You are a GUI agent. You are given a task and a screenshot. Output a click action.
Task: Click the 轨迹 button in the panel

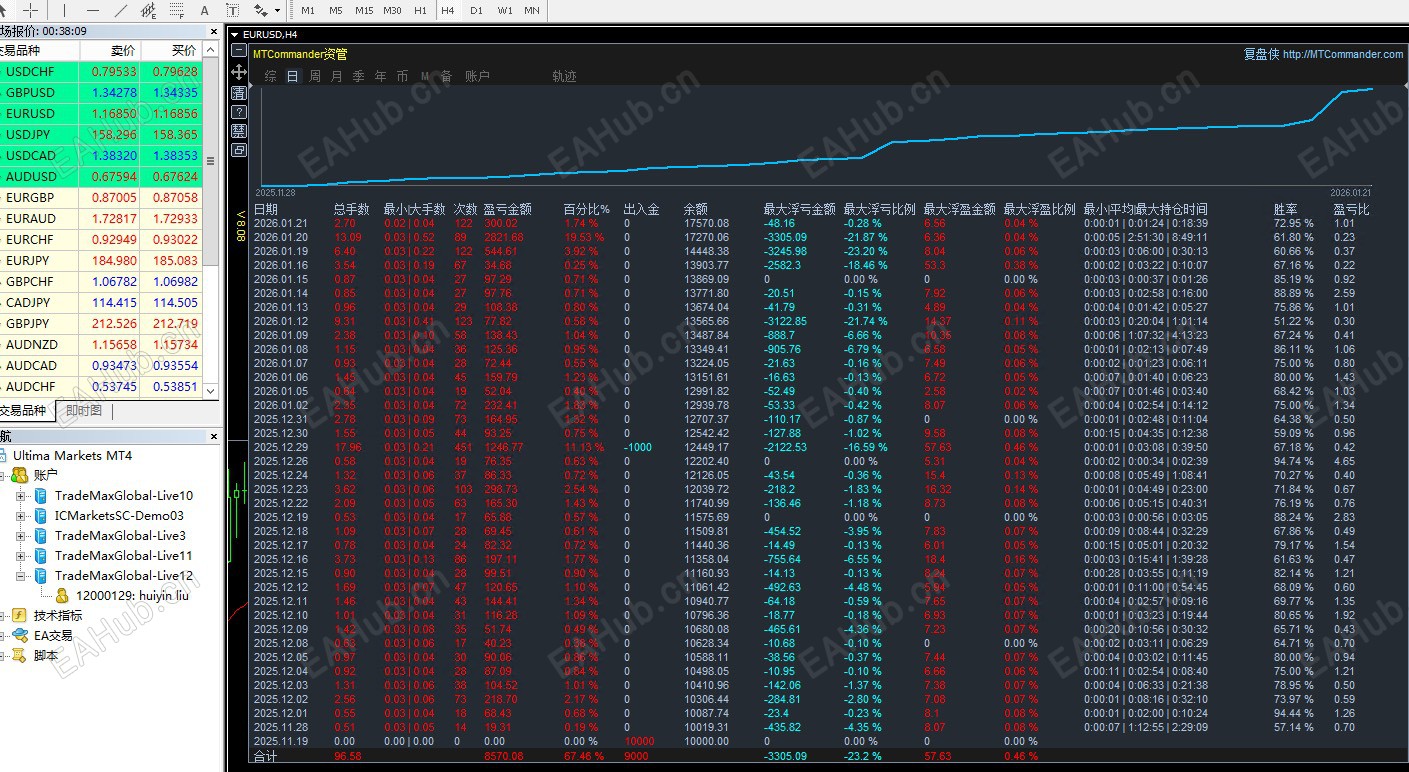(564, 76)
